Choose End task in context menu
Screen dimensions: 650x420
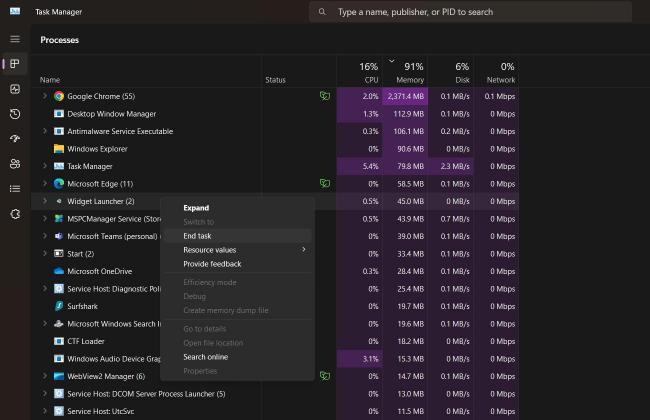tap(198, 236)
